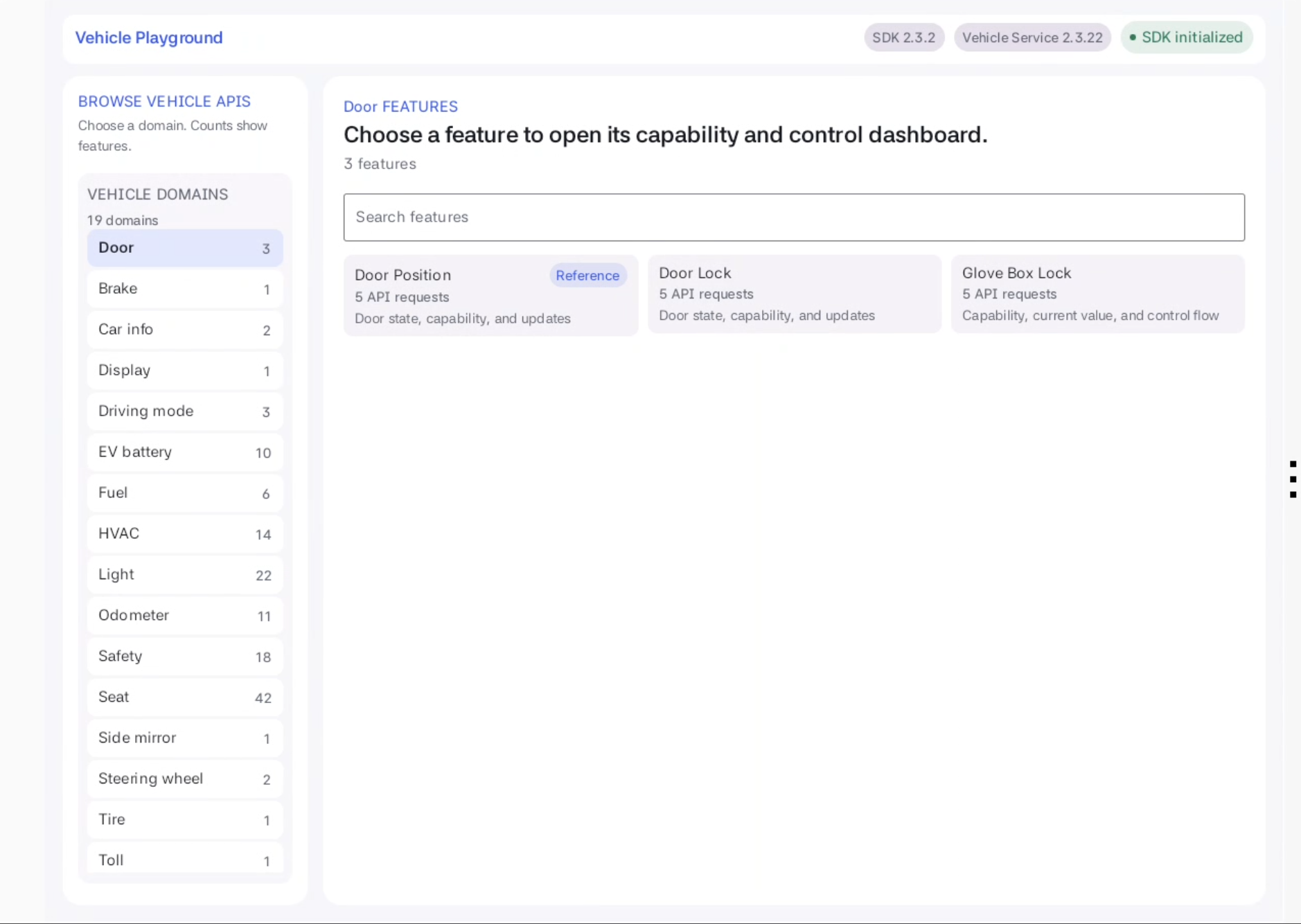Open the Door Position feature card
1301x924 pixels.
[490, 296]
